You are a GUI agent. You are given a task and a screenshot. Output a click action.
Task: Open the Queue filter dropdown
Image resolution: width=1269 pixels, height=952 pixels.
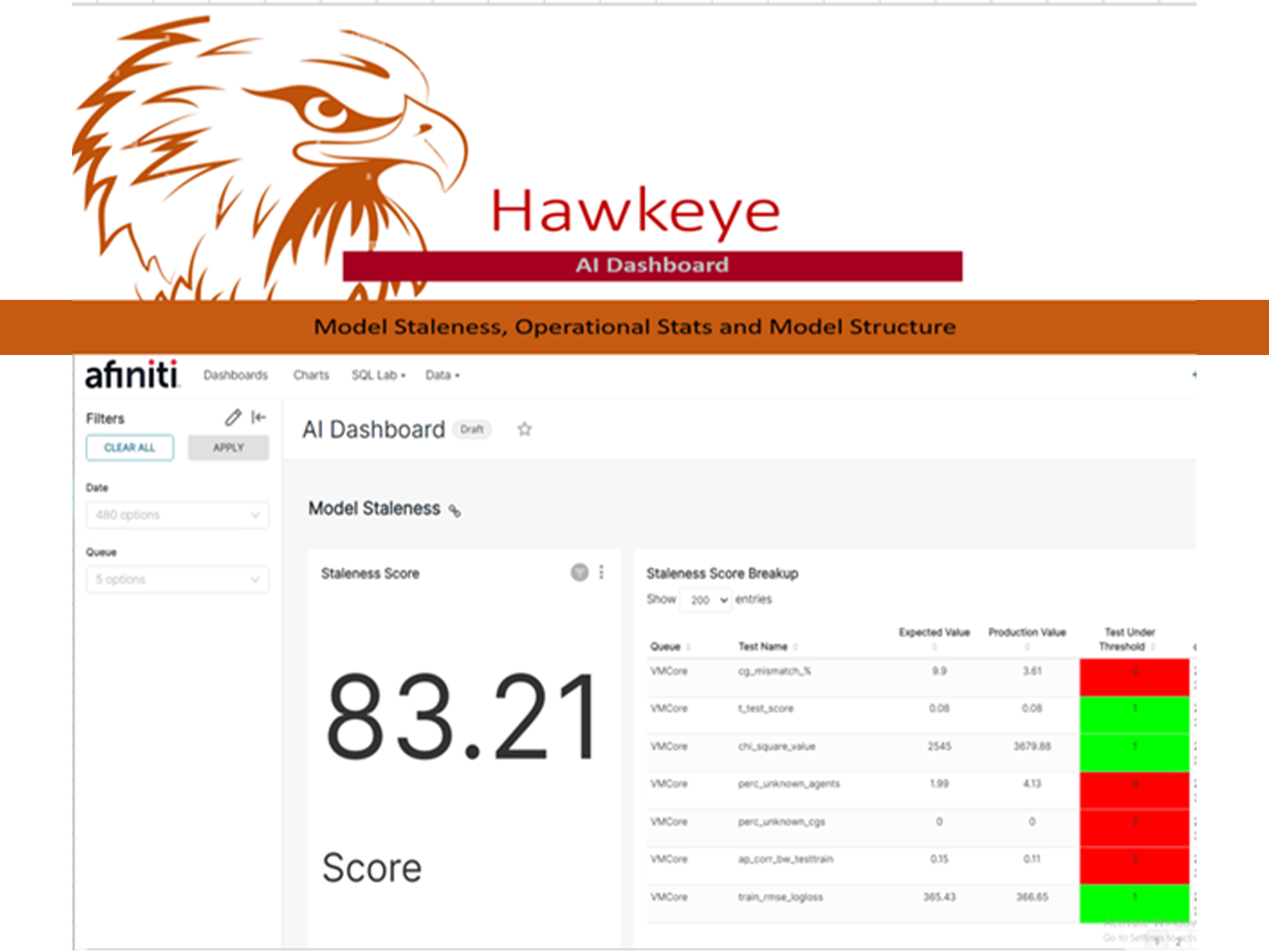pyautogui.click(x=176, y=580)
